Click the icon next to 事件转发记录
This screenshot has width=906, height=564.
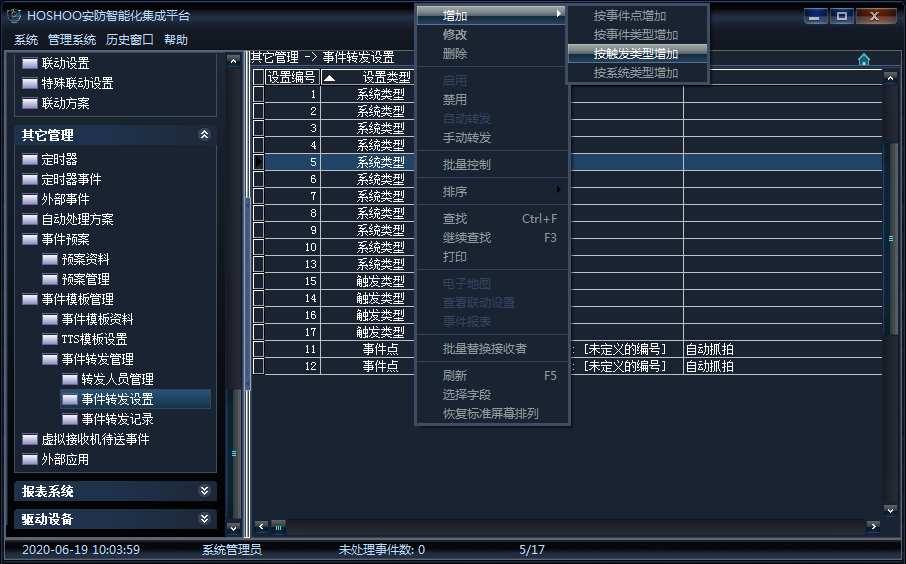click(70, 420)
